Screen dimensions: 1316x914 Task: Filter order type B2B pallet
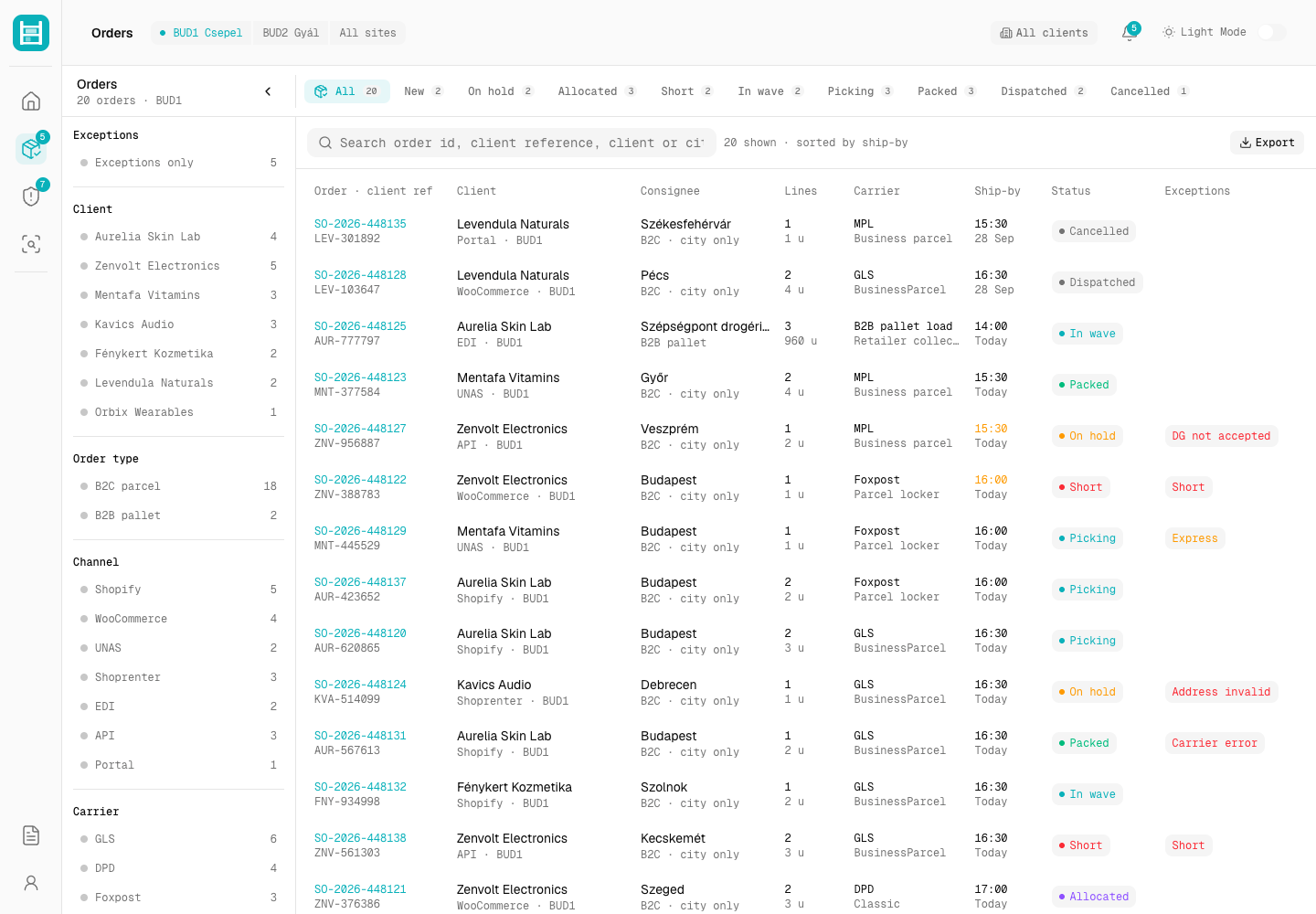(179, 515)
